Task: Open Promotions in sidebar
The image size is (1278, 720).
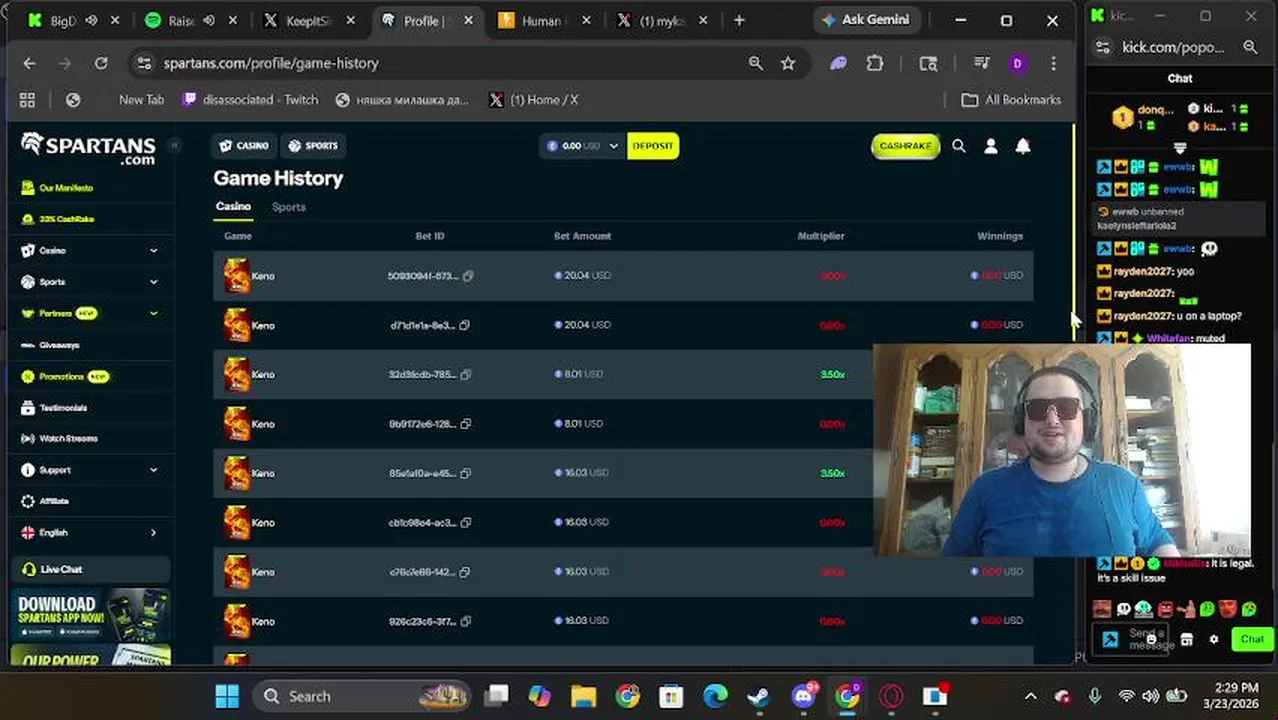Action: [x=64, y=376]
